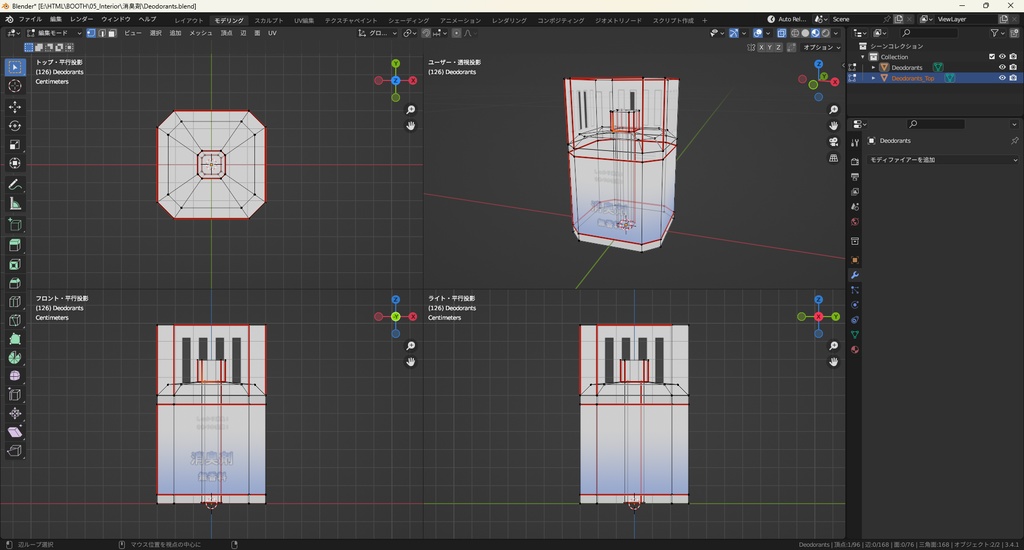This screenshot has width=1024, height=550.
Task: Choose the Extrude Region tool
Action: [15, 245]
